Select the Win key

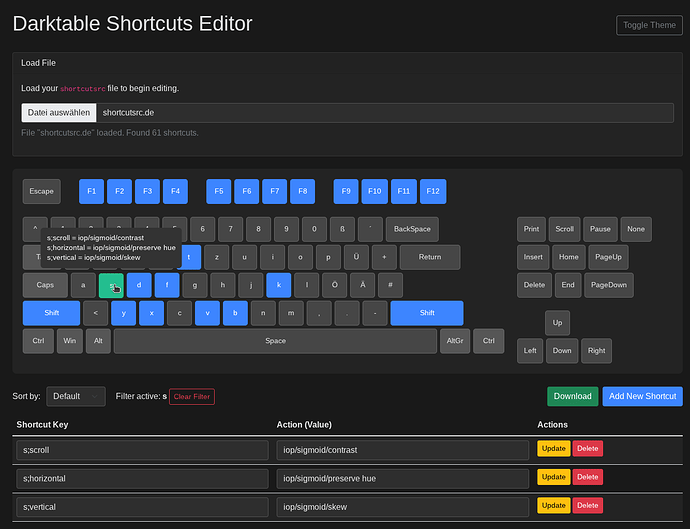point(70,341)
